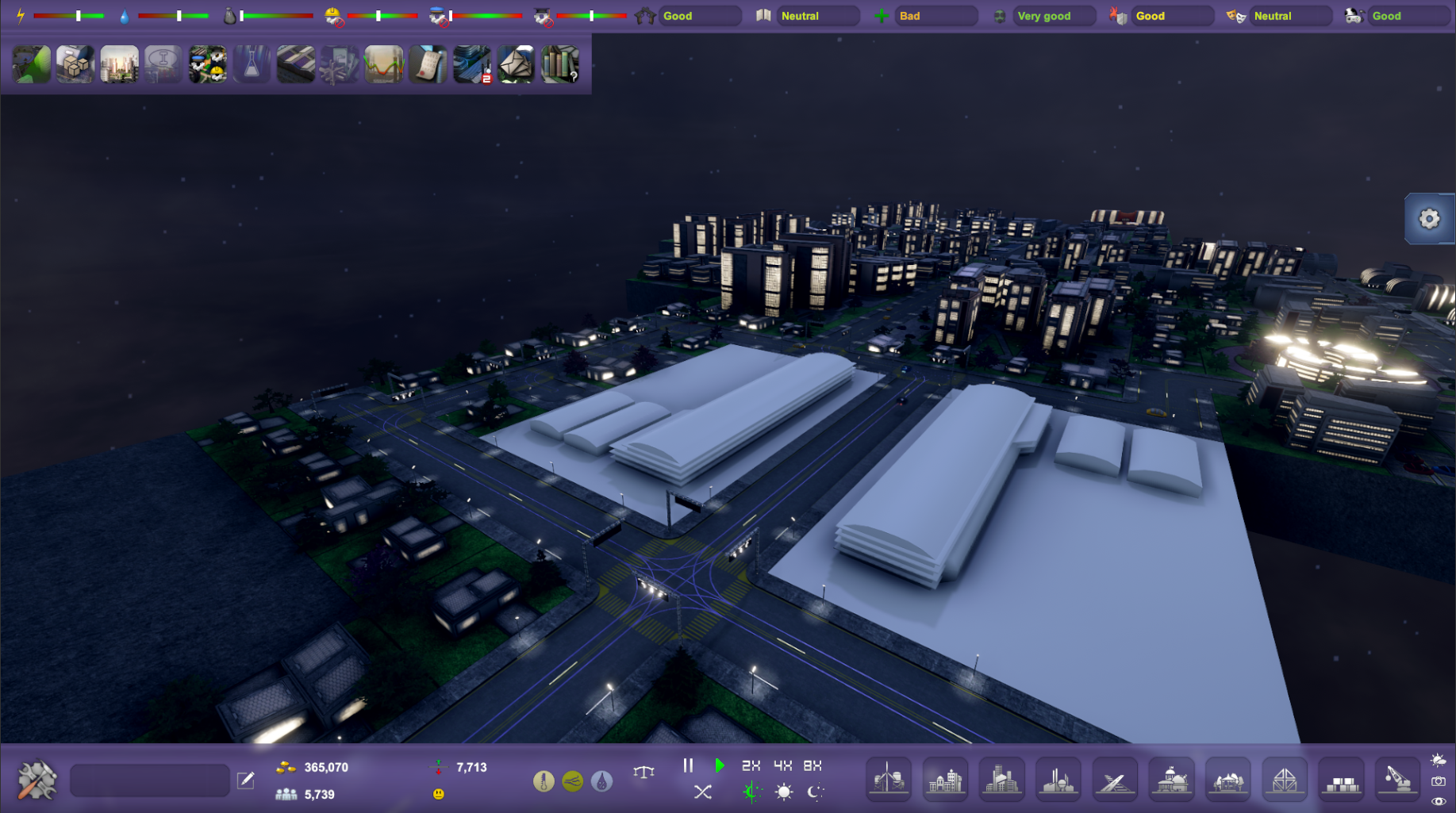Open the stacked blocks build menu
The height and width of the screenshot is (813, 1456).
1341,779
